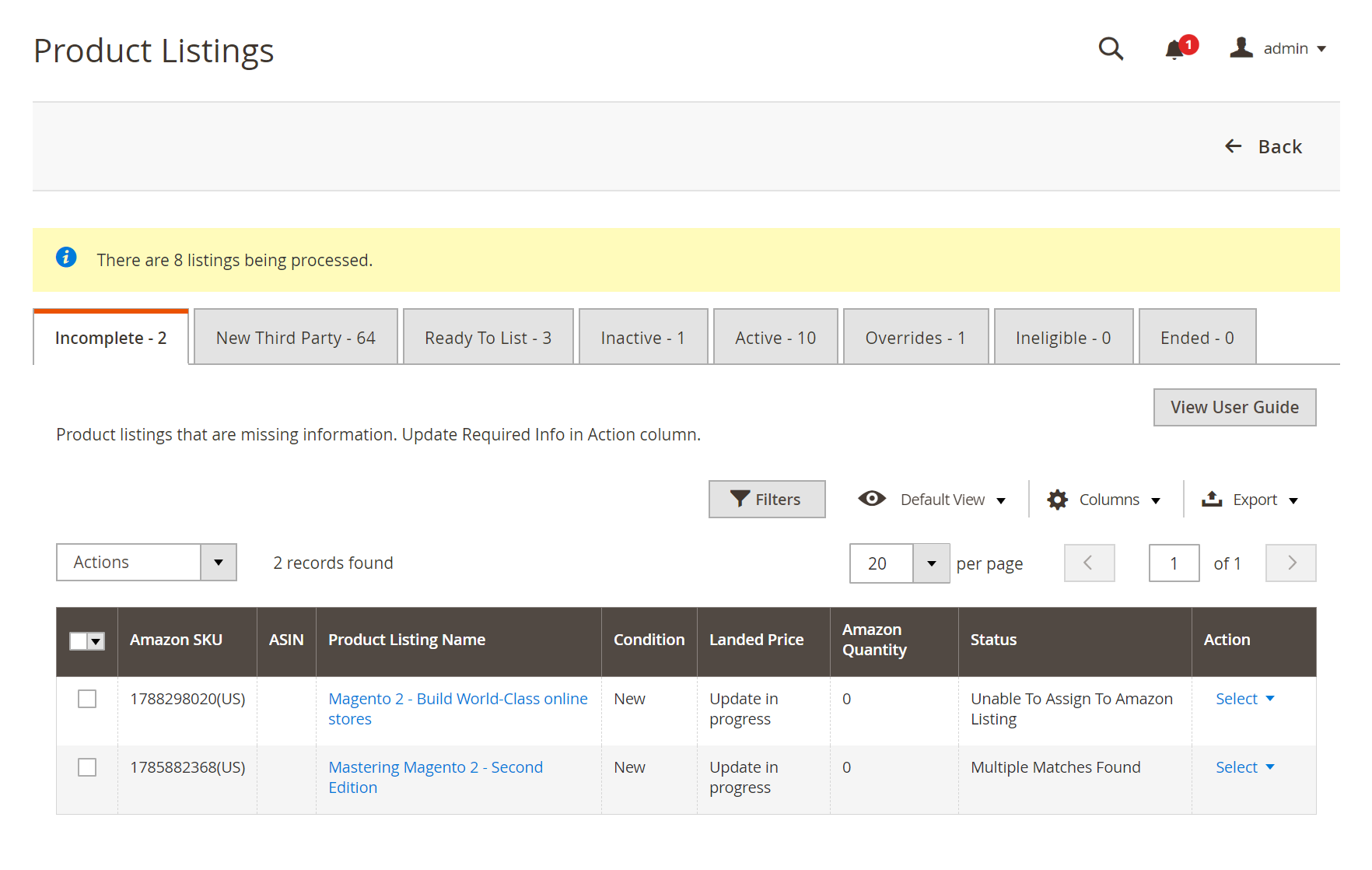Screen dimensions: 1372x870
Task: Toggle the select-all header checkbox
Action: tap(79, 641)
